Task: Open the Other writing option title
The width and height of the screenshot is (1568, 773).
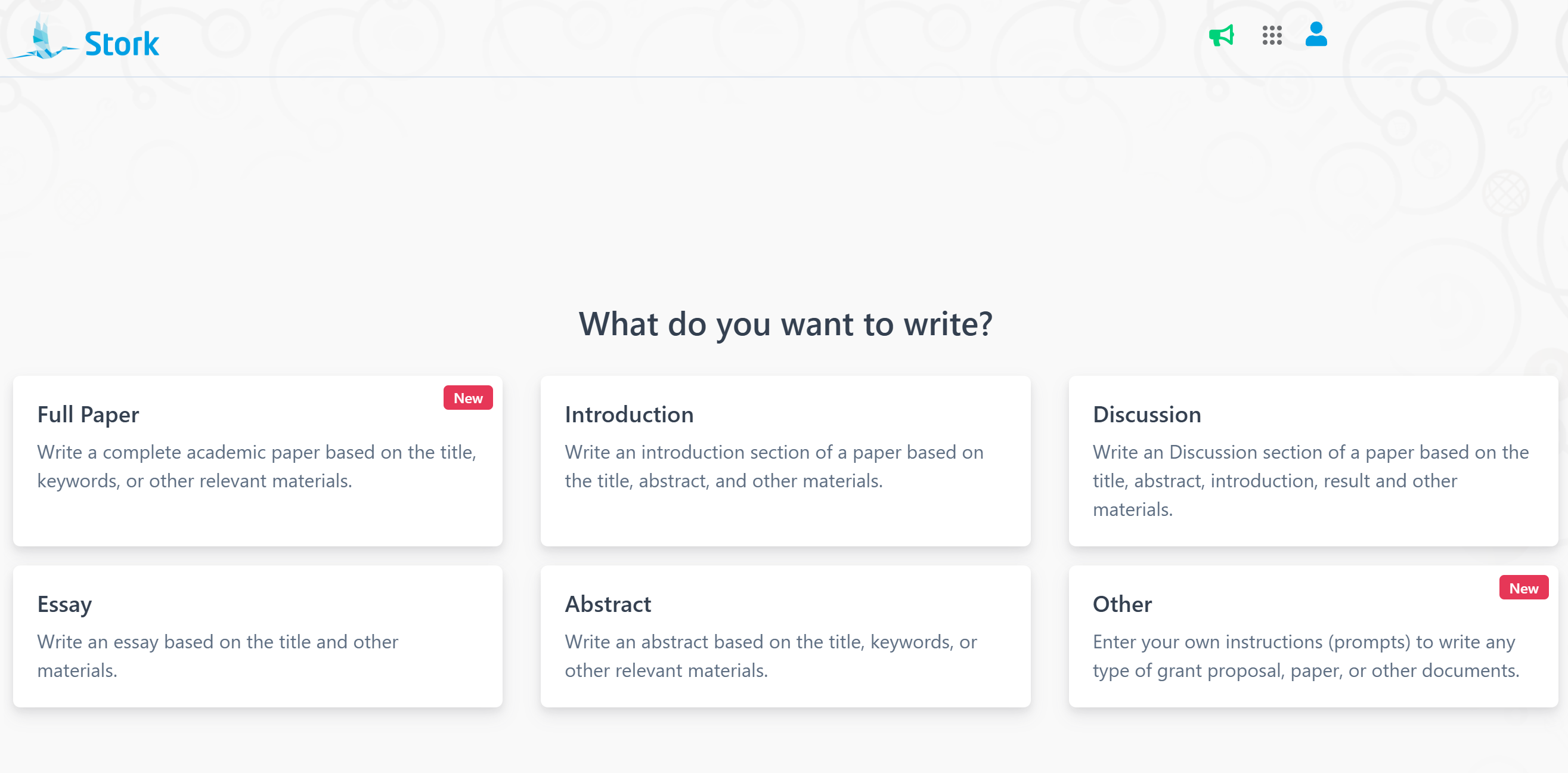Action: click(1122, 604)
